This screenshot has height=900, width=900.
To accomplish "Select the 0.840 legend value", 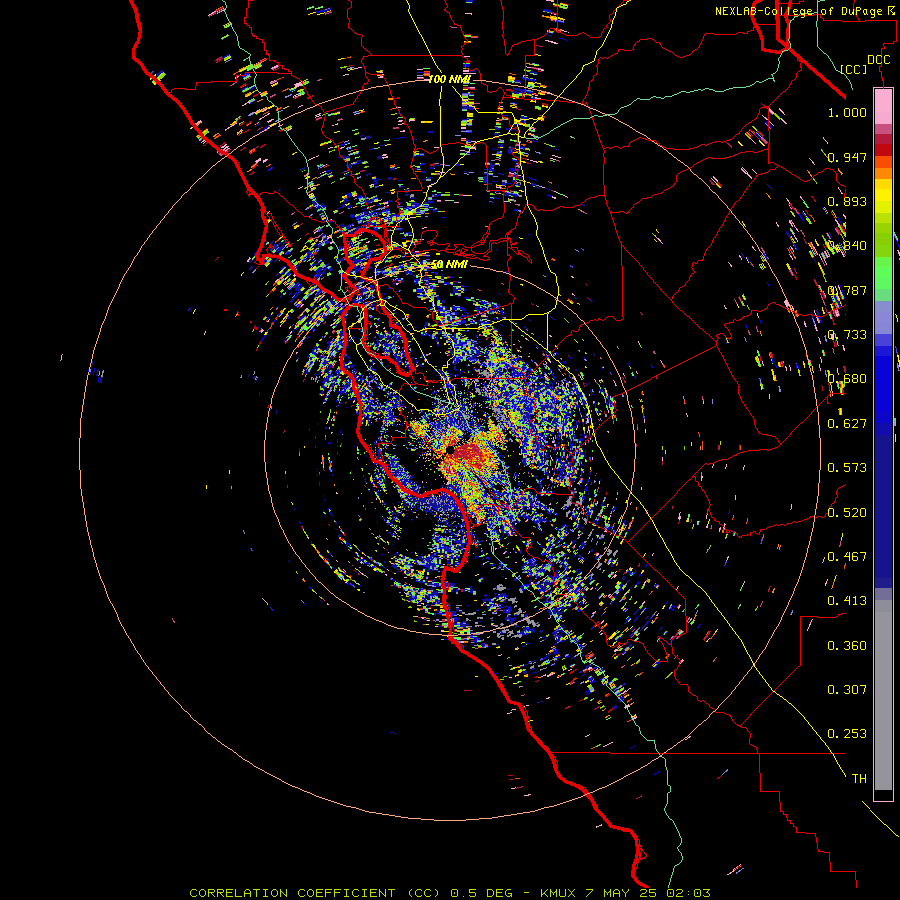I will [847, 246].
